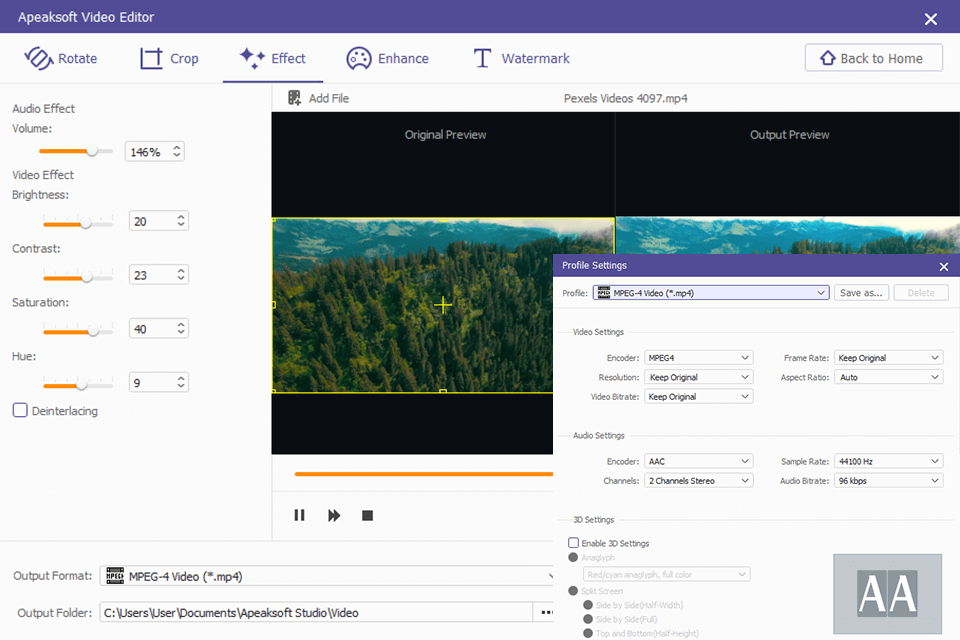
Task: Click the Pexels Videos 4097.mp4 filename
Action: [625, 98]
